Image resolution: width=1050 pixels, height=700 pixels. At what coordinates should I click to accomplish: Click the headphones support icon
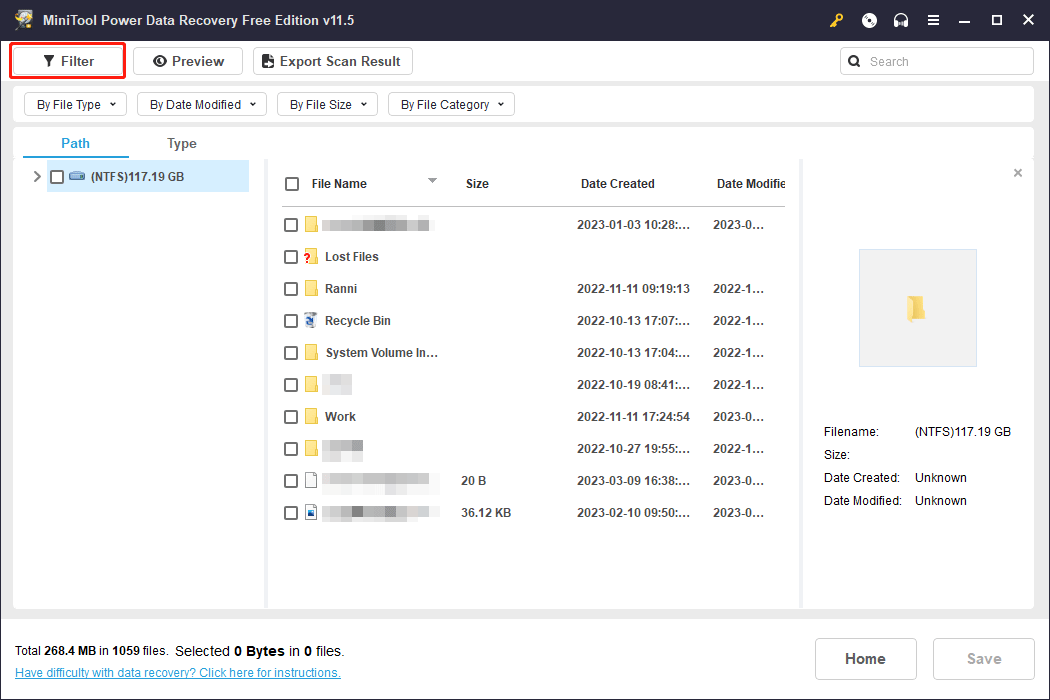(x=901, y=20)
